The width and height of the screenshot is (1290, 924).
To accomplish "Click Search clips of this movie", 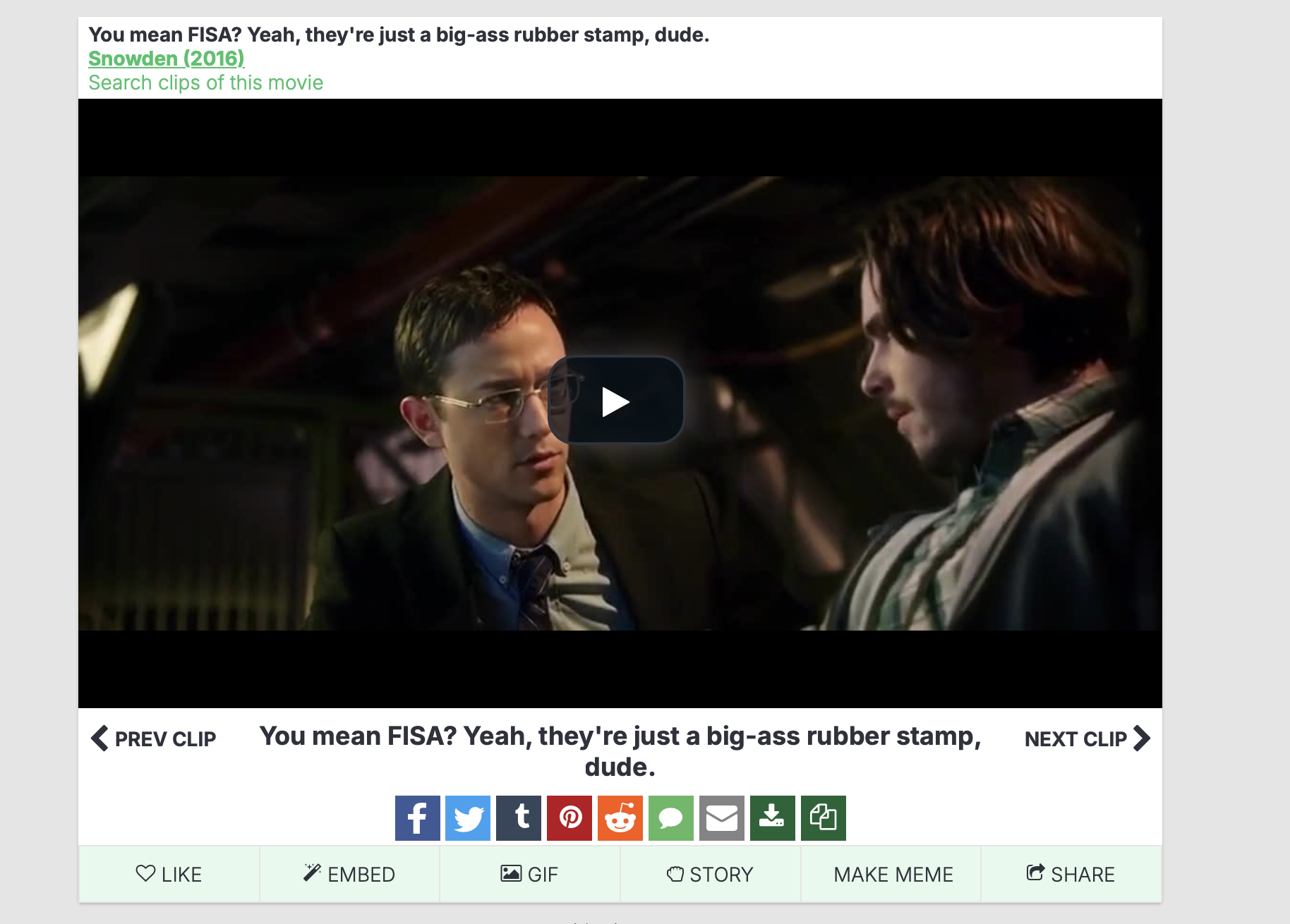I will pos(205,83).
